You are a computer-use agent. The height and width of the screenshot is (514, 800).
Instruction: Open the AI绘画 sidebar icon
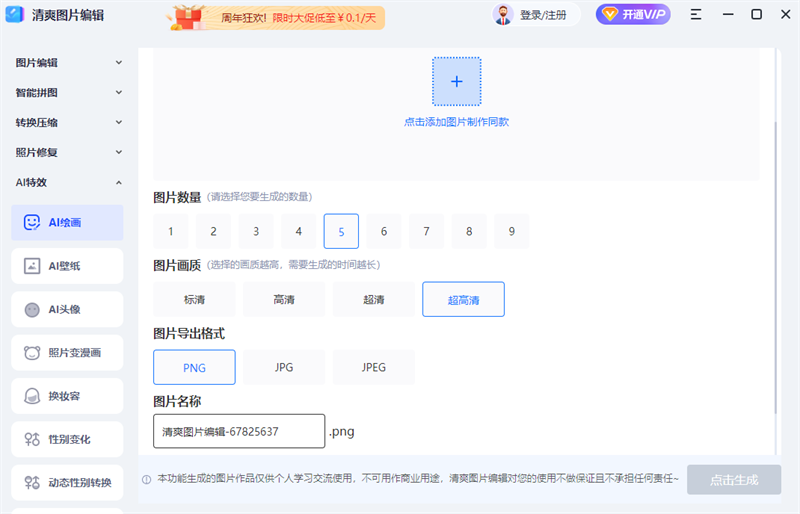point(32,223)
